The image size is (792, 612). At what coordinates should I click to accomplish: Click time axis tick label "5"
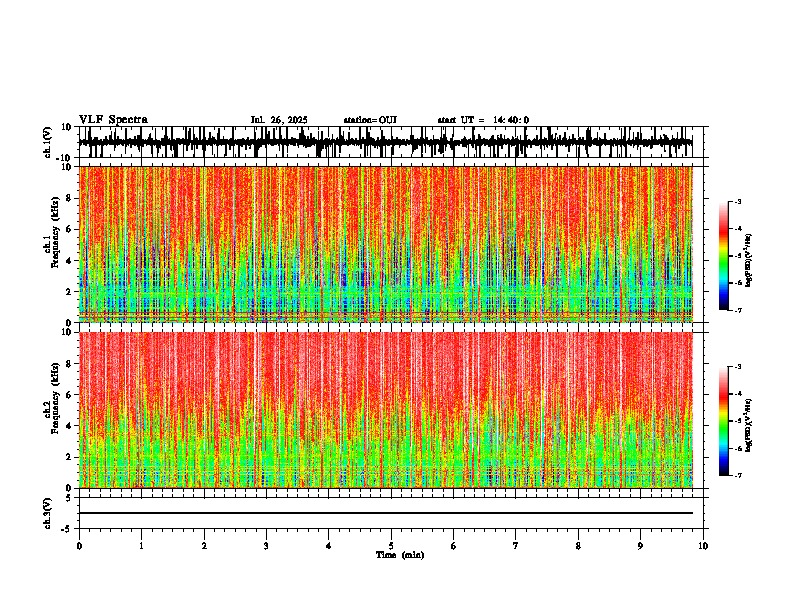coord(391,546)
